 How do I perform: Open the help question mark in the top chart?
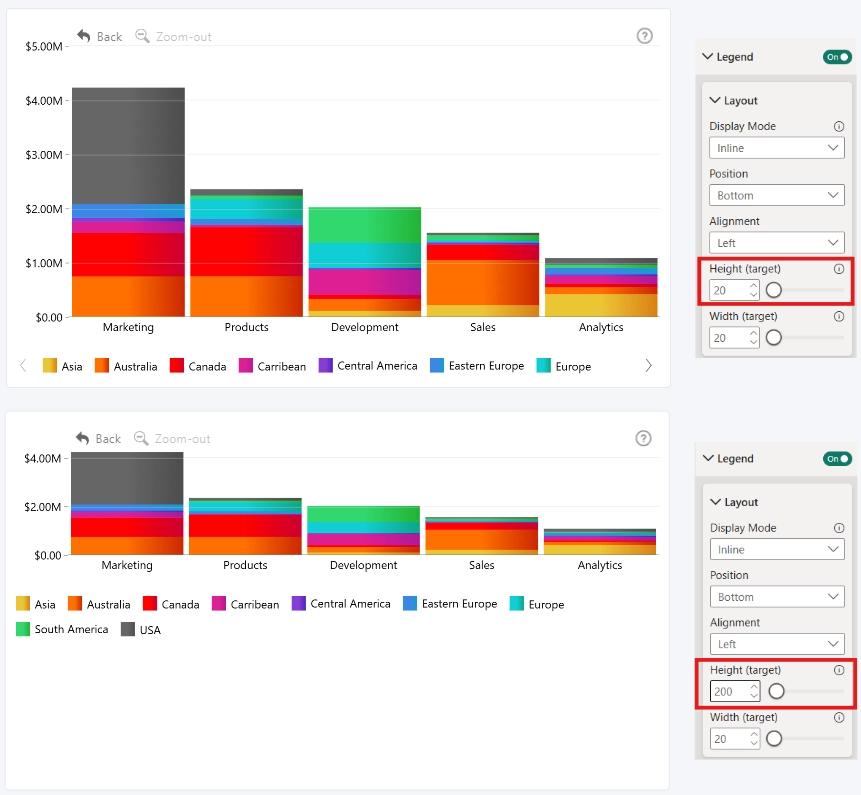click(645, 36)
